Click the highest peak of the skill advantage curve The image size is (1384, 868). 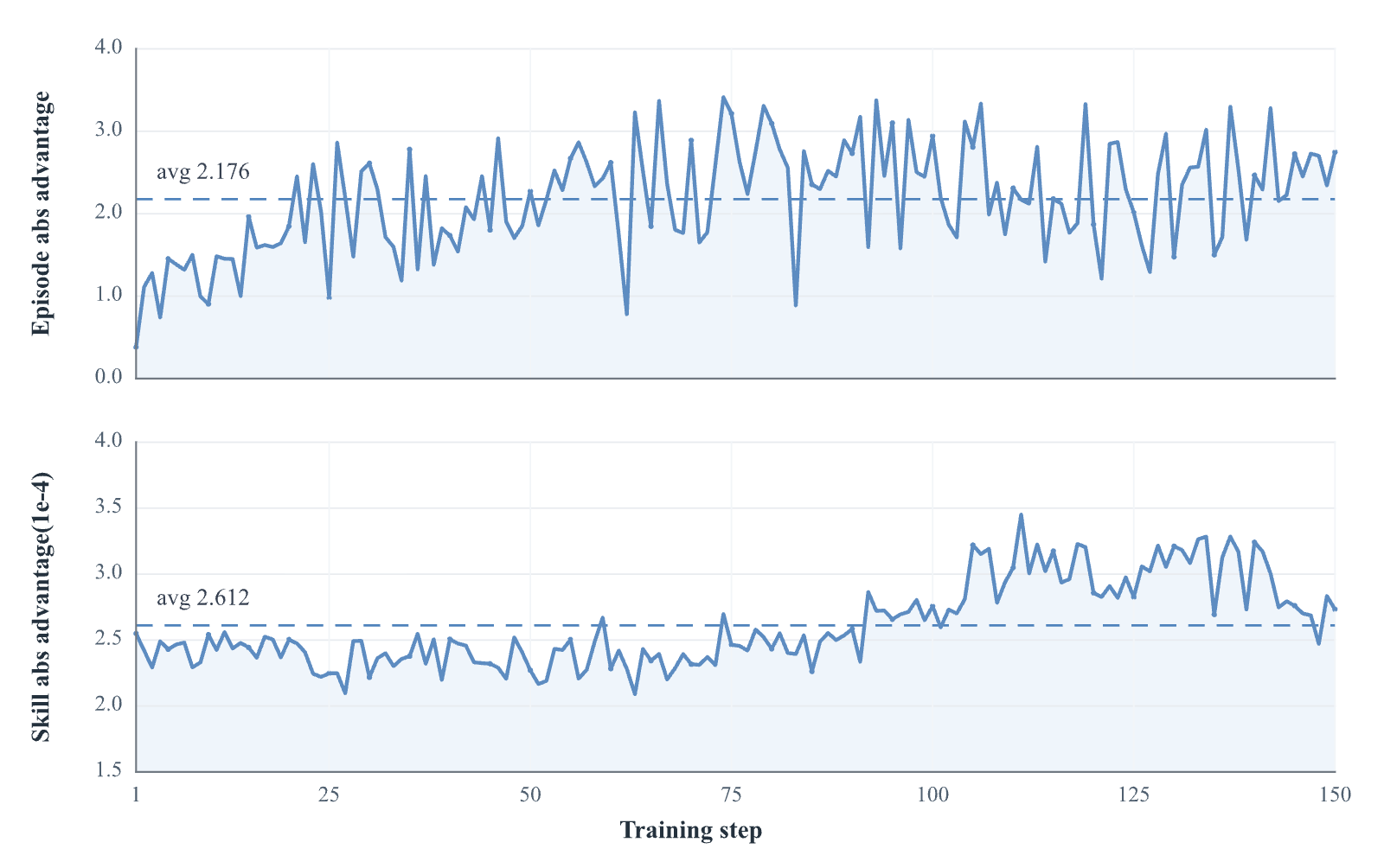[x=1021, y=515]
